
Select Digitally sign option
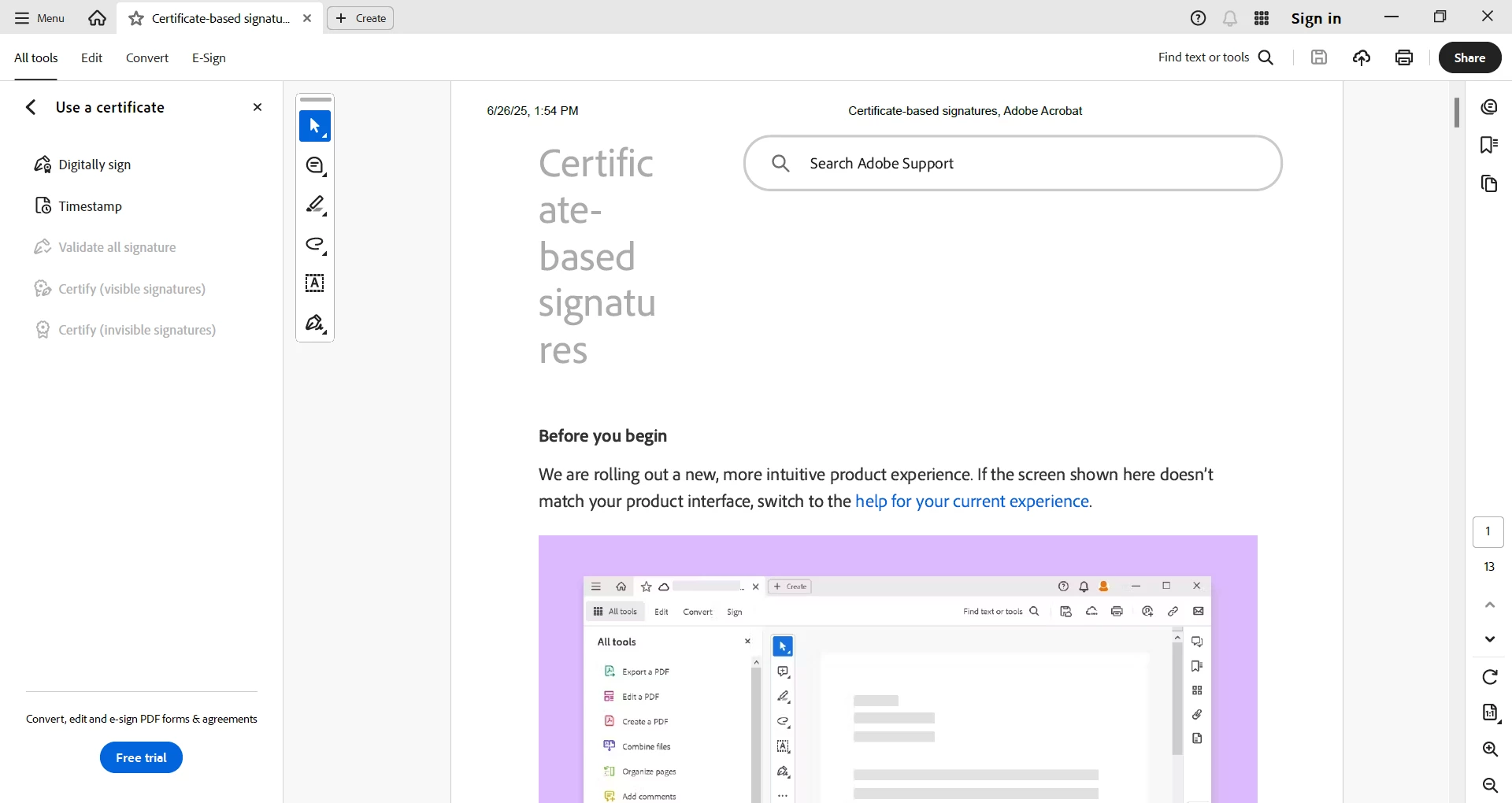pyautogui.click(x=83, y=165)
